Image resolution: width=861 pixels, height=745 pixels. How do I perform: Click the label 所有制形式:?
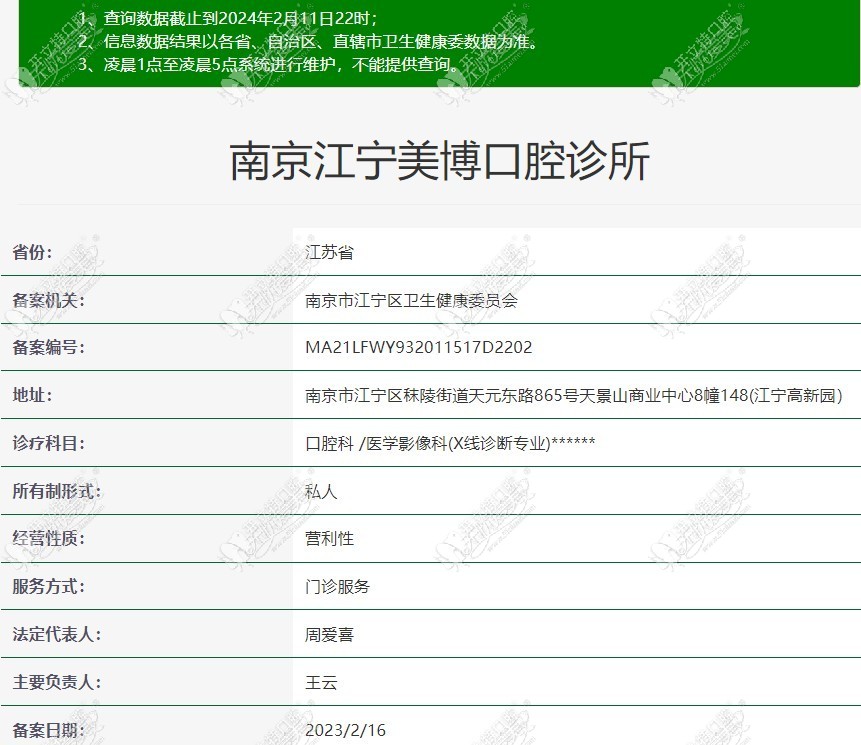point(57,491)
